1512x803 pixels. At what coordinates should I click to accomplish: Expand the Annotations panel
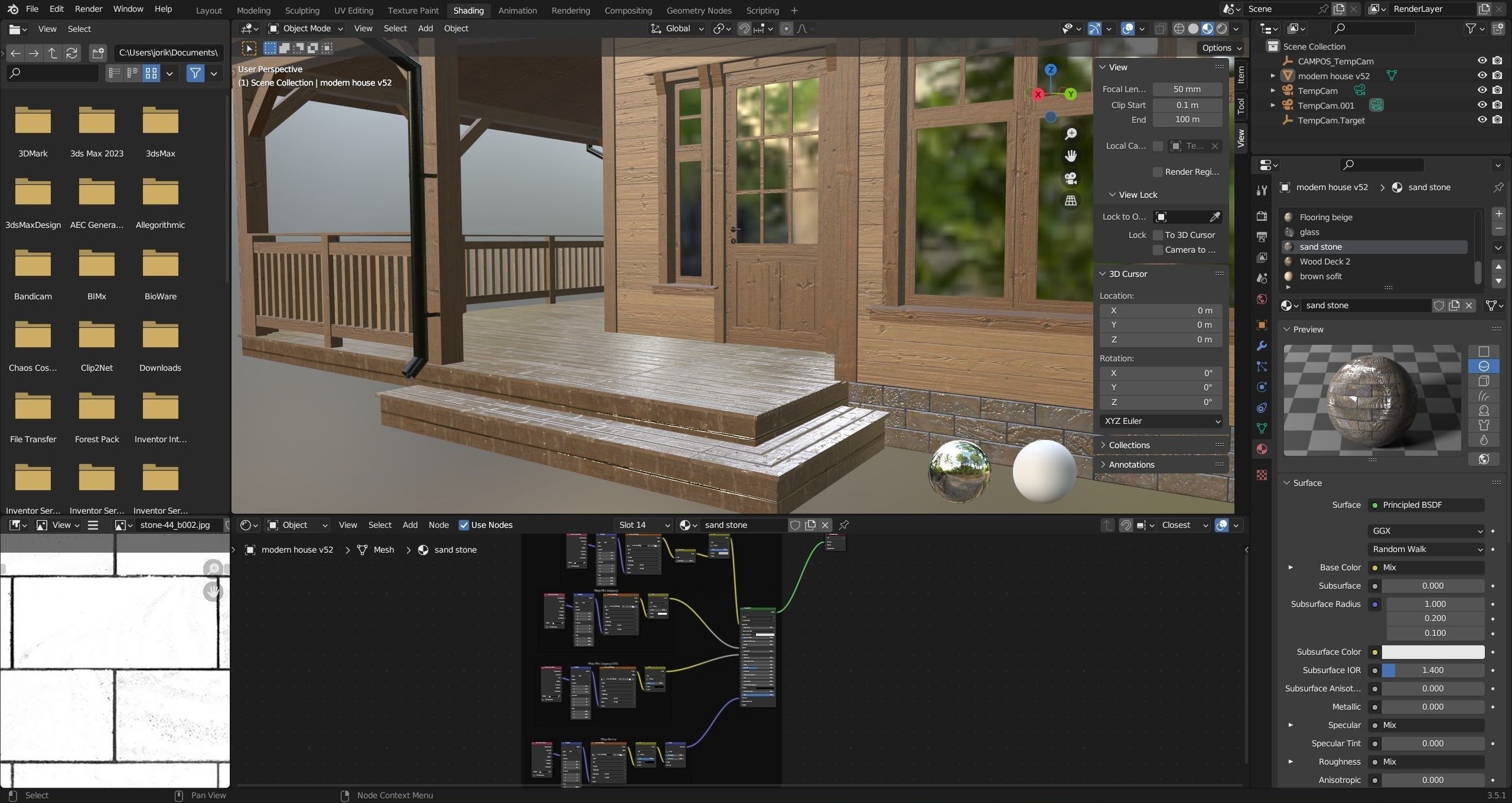(x=1130, y=465)
